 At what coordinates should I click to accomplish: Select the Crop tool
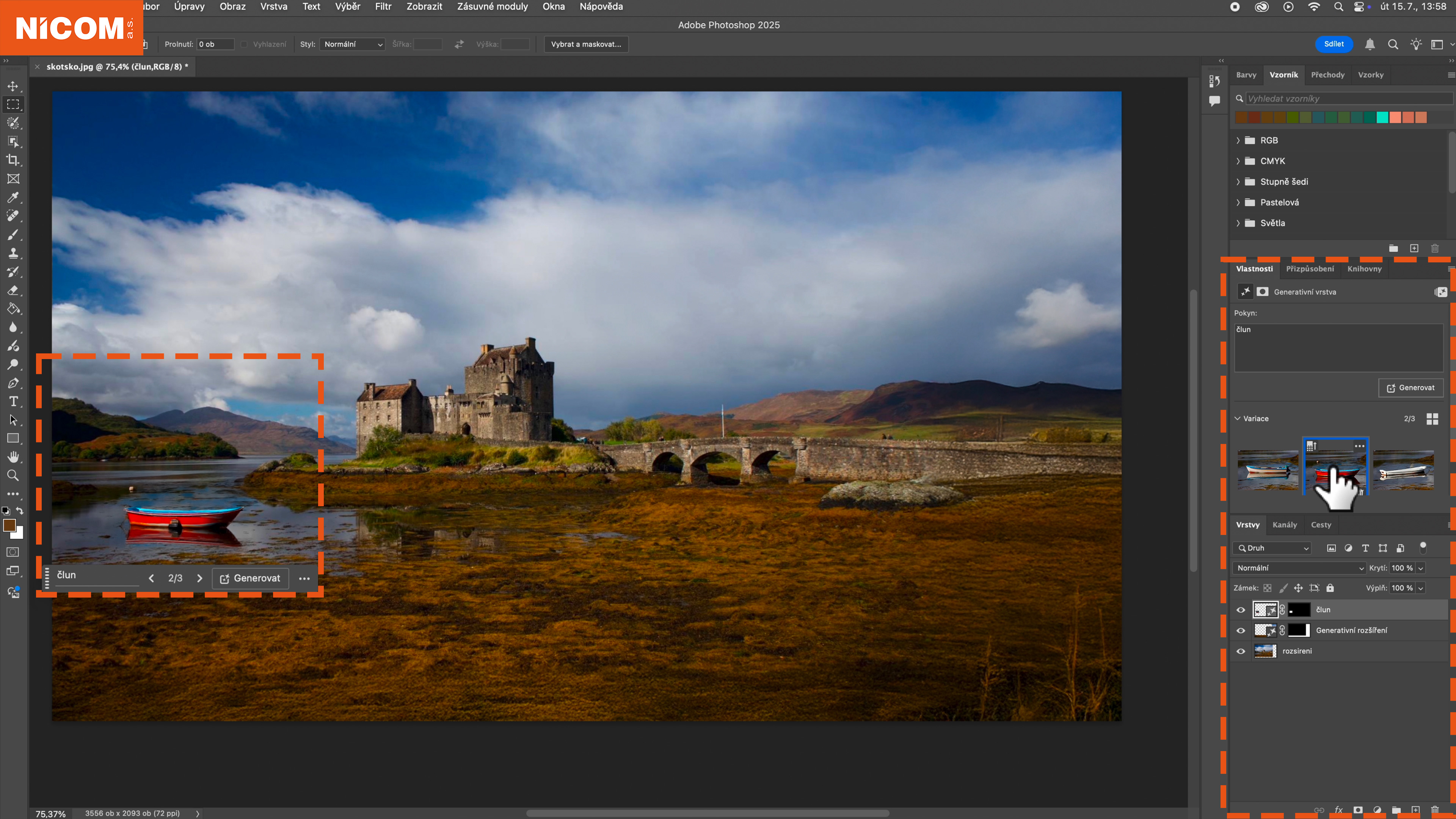tap(13, 160)
